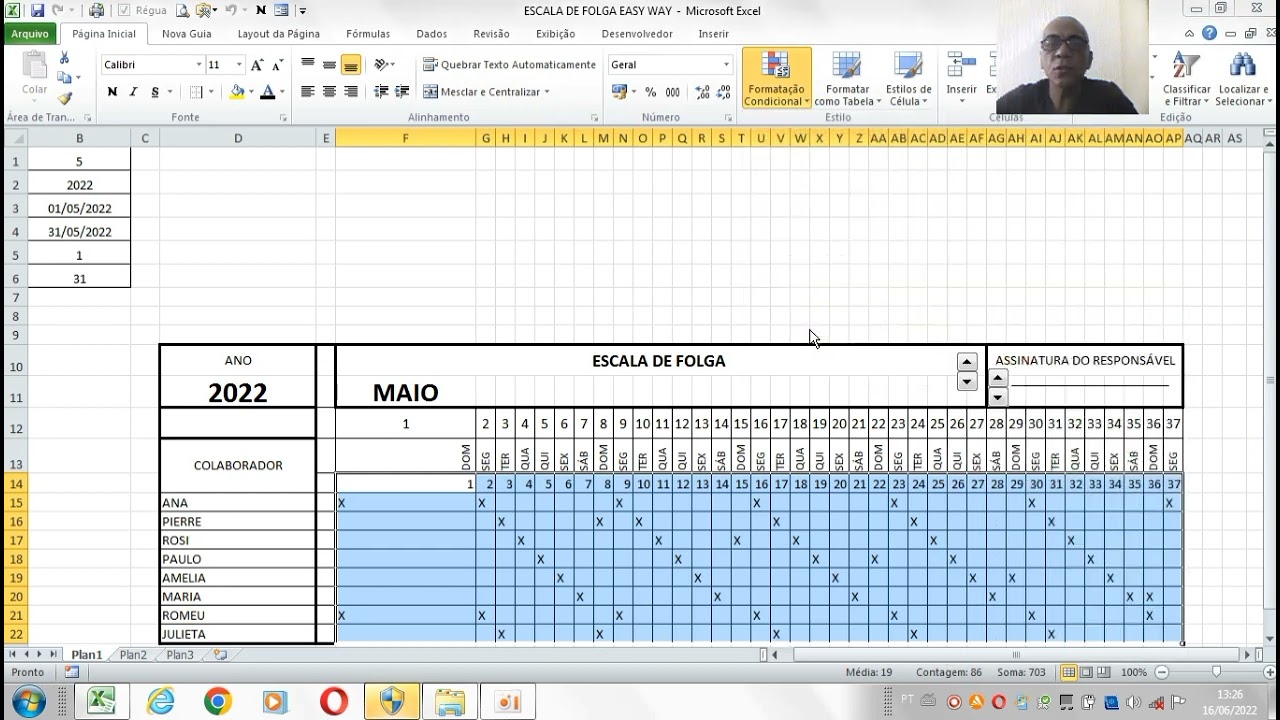This screenshot has width=1280, height=720.
Task: Open the fill color dropdown arrow
Action: (x=250, y=92)
